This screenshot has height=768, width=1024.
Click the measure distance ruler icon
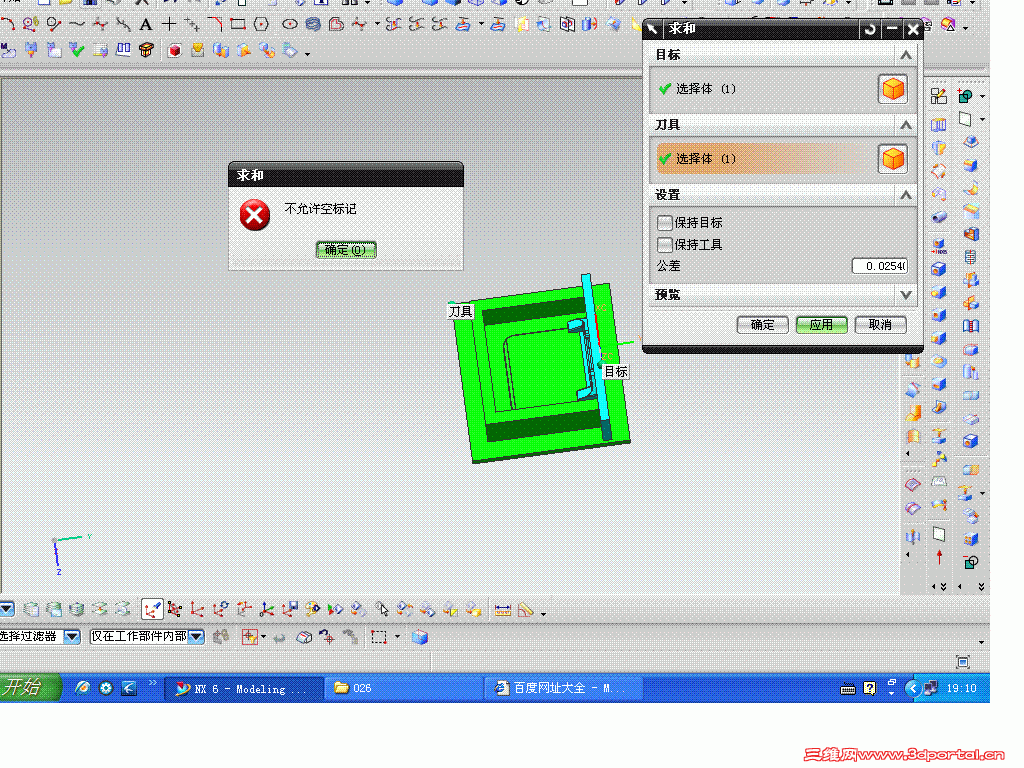click(503, 611)
